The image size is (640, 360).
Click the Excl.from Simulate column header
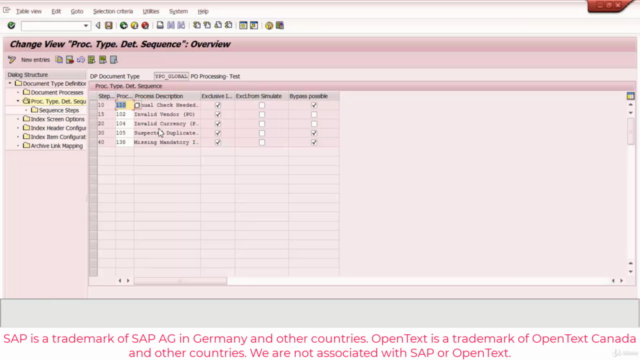262,96
